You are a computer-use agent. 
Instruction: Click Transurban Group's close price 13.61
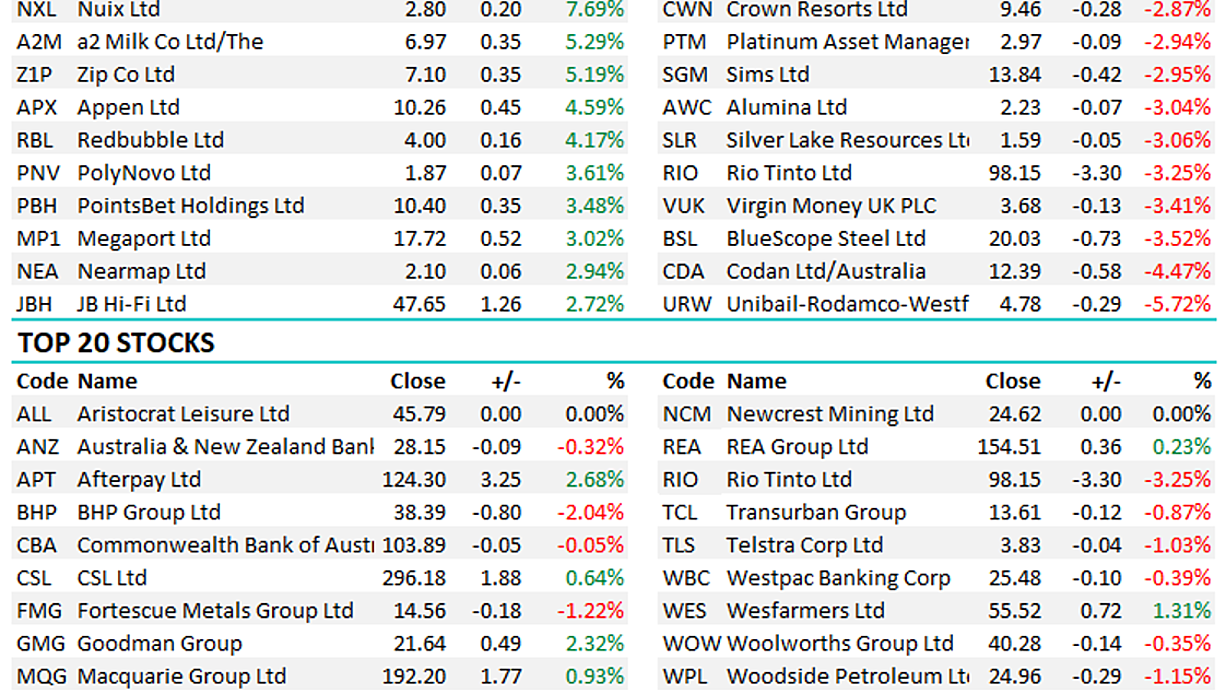click(x=1014, y=513)
